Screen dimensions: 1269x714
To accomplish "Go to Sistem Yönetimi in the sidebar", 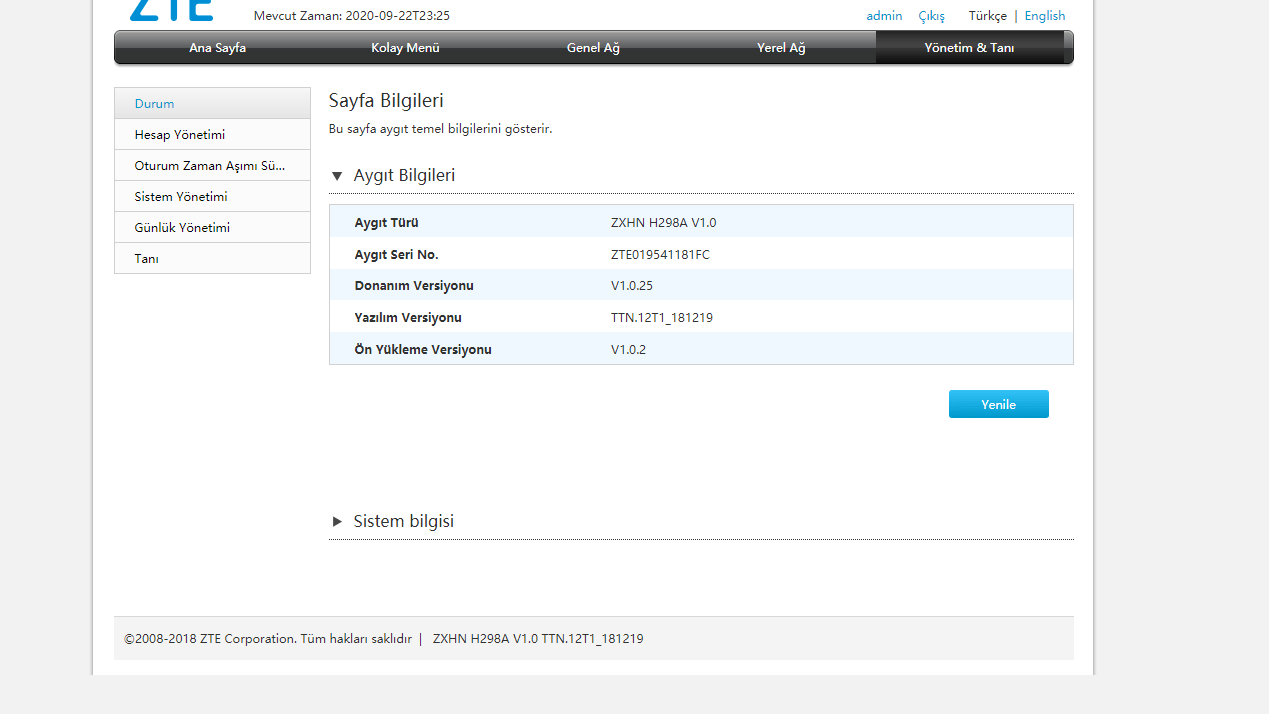I will click(x=212, y=196).
